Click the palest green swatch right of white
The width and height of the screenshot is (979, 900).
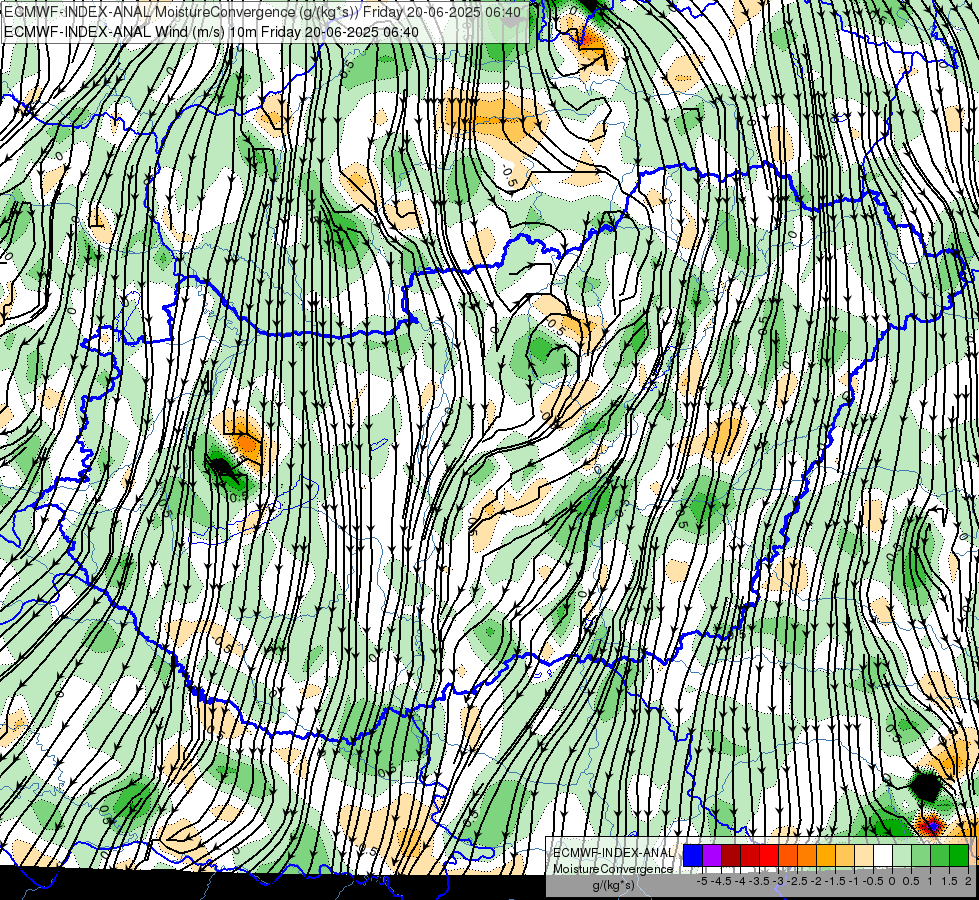tap(902, 855)
